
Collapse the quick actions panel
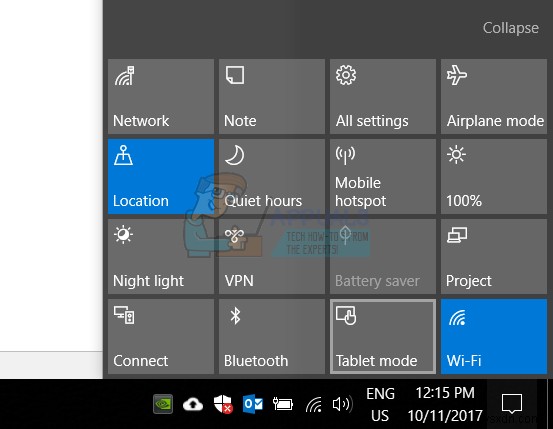pyautogui.click(x=510, y=28)
